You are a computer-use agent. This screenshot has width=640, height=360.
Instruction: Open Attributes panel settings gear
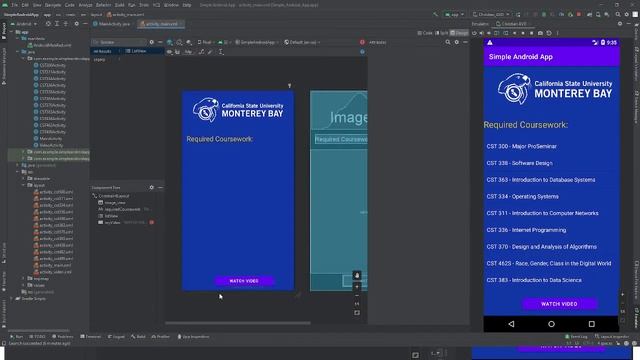pos(457,42)
